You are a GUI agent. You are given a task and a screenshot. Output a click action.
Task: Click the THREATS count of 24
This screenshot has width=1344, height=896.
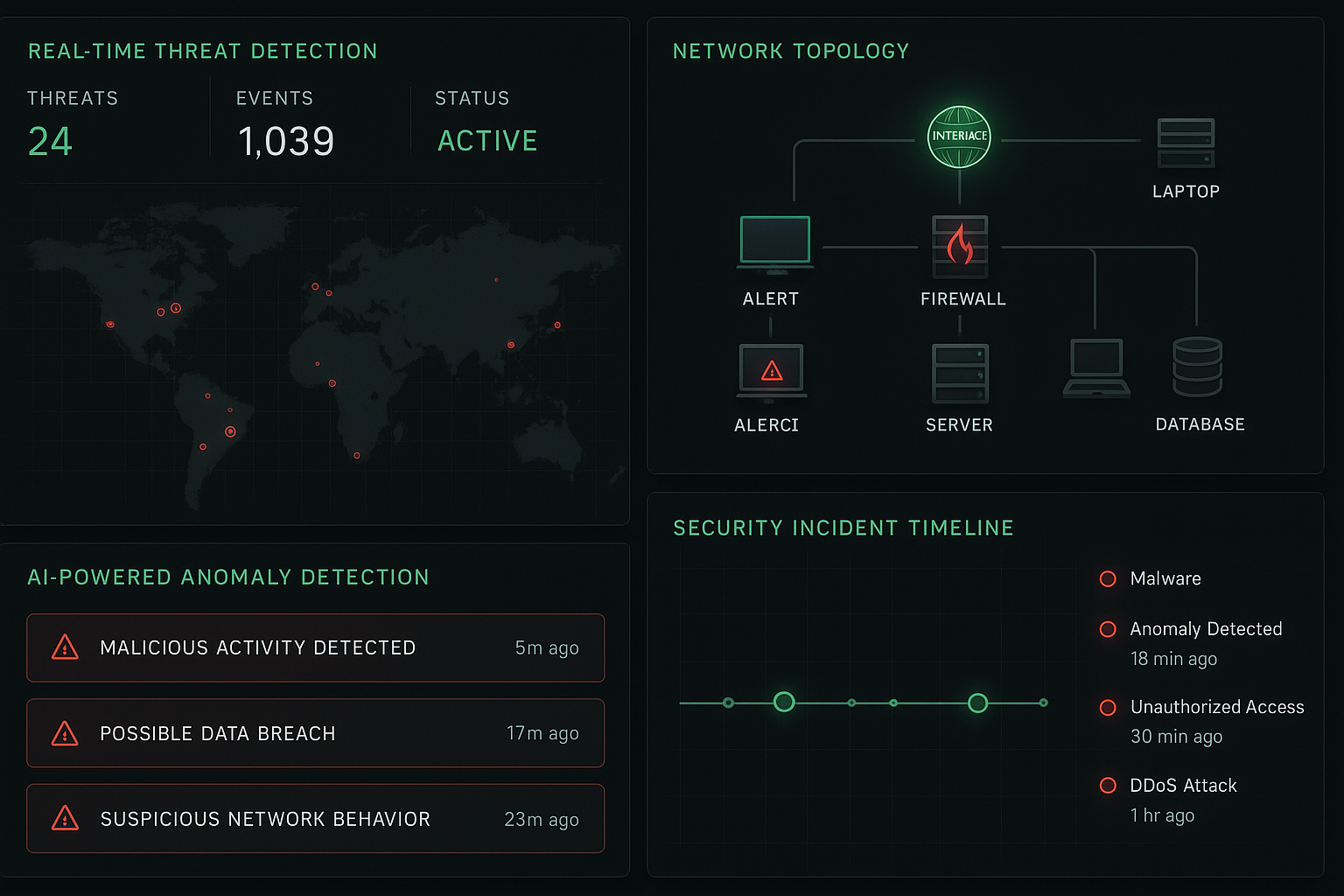[50, 141]
